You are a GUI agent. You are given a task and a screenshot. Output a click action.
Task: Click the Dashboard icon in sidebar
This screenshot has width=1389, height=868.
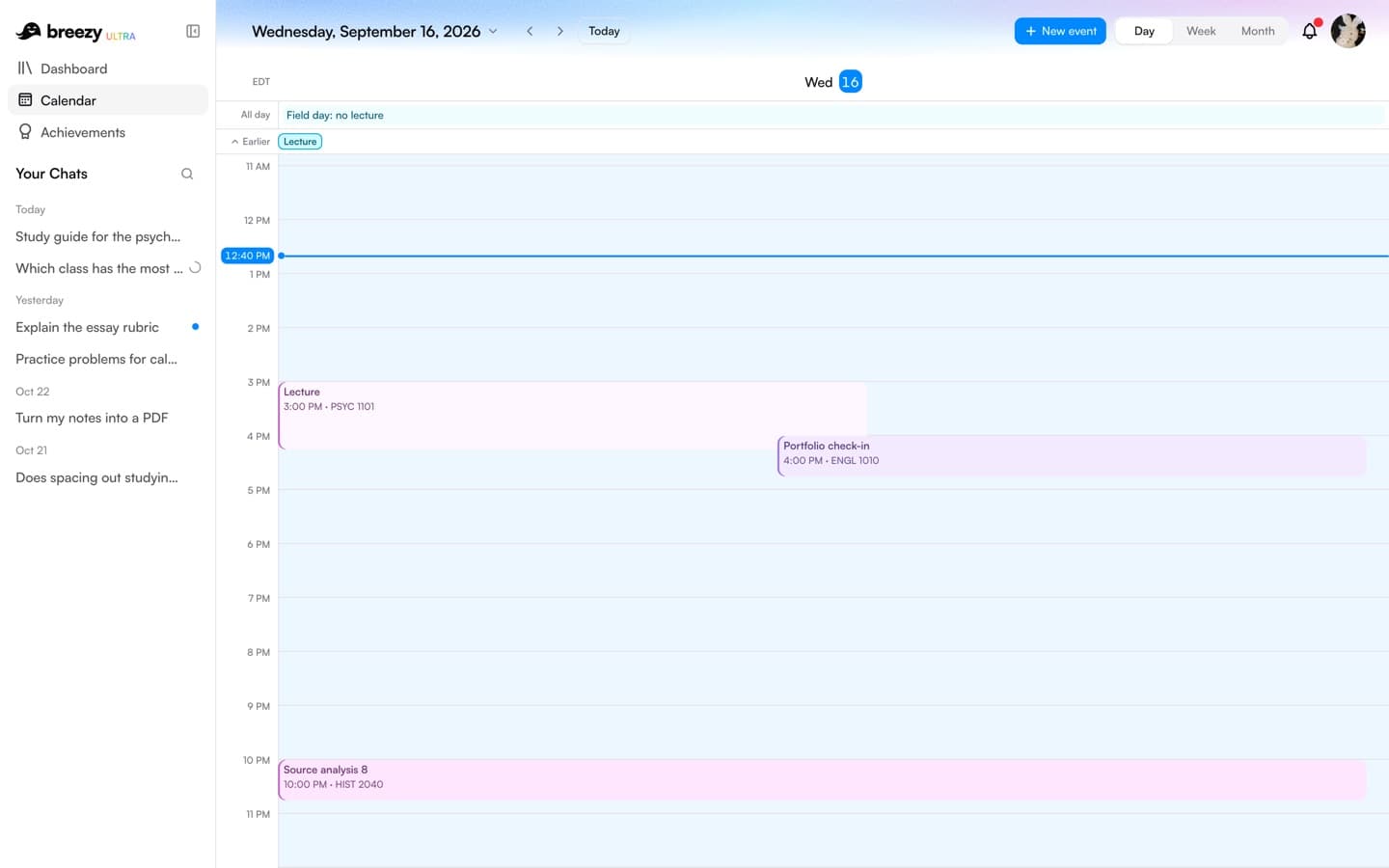click(25, 68)
